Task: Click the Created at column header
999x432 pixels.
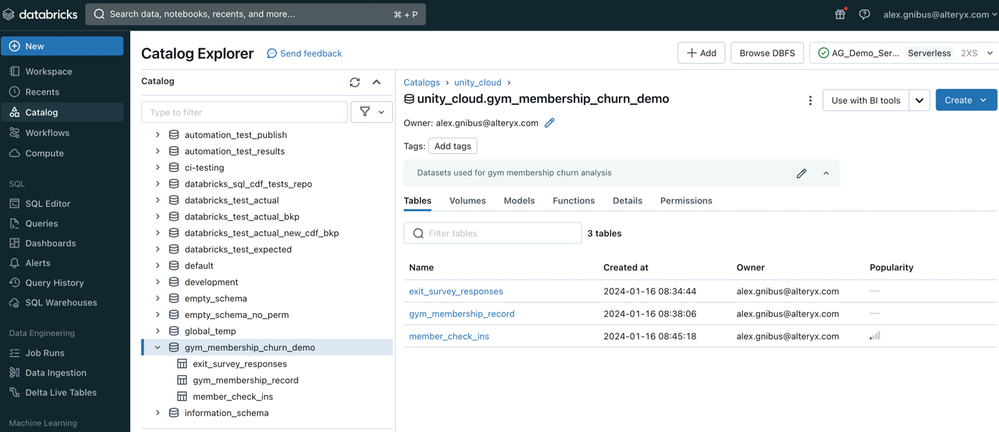Action: 626,268
